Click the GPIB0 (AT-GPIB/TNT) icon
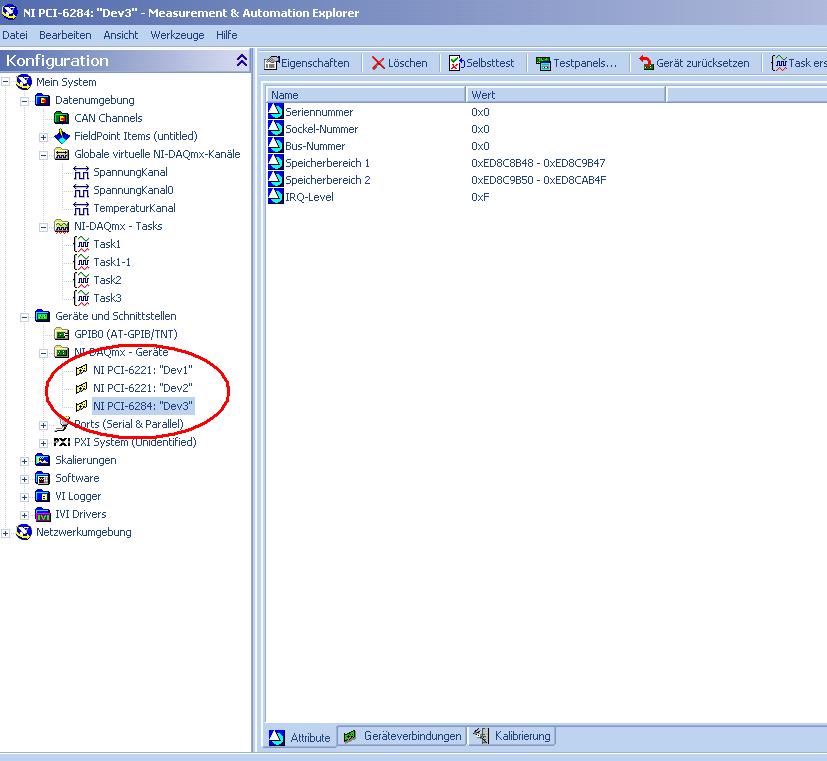Image resolution: width=827 pixels, height=761 pixels. pyautogui.click(x=62, y=334)
